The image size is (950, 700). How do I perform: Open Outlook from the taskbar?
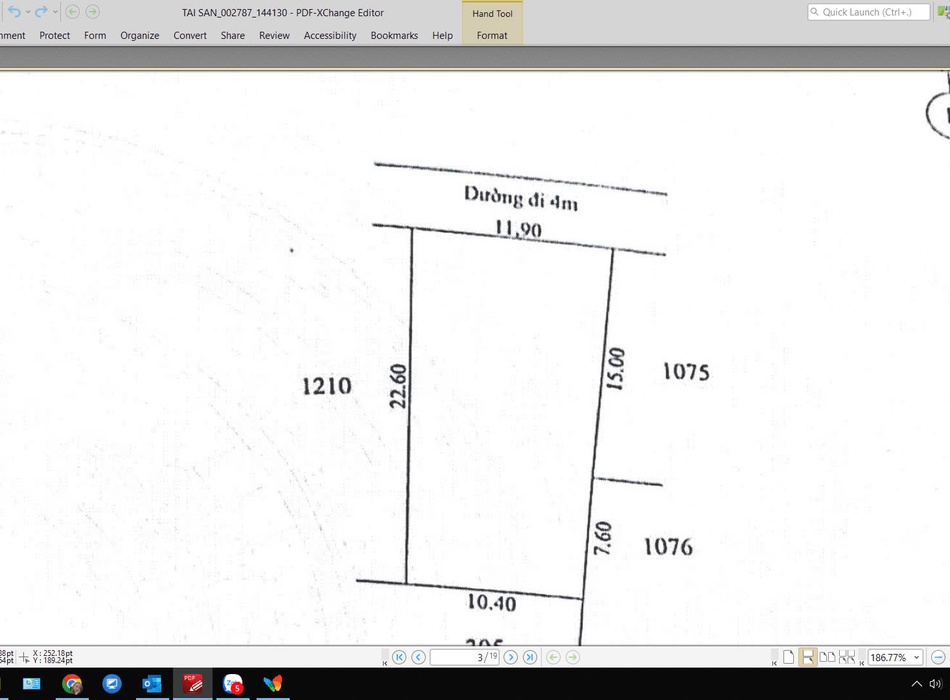click(x=152, y=684)
